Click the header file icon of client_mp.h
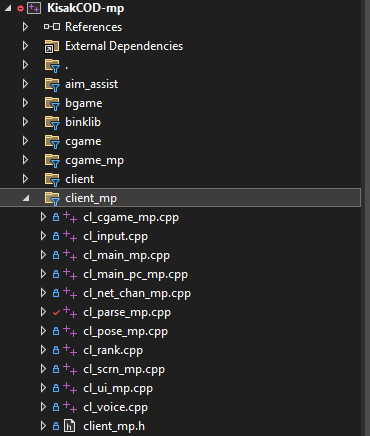This screenshot has height=436, width=370. tap(69, 426)
